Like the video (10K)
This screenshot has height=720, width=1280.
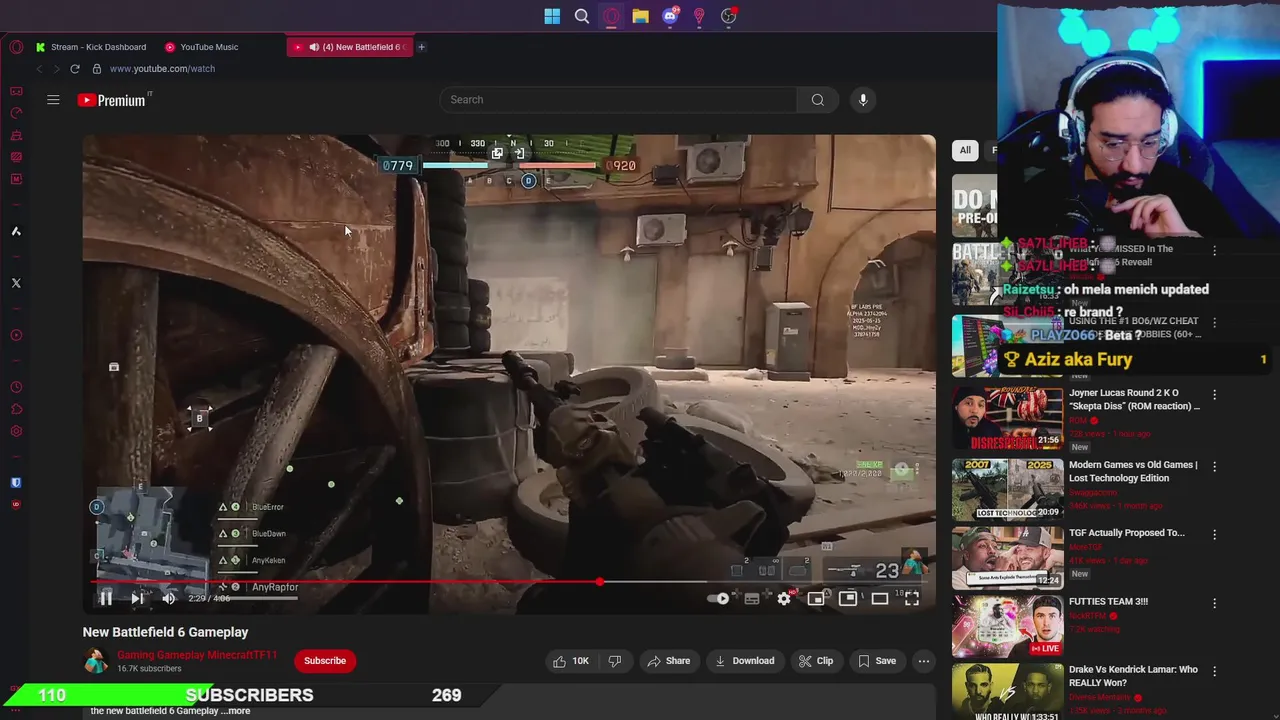571,660
